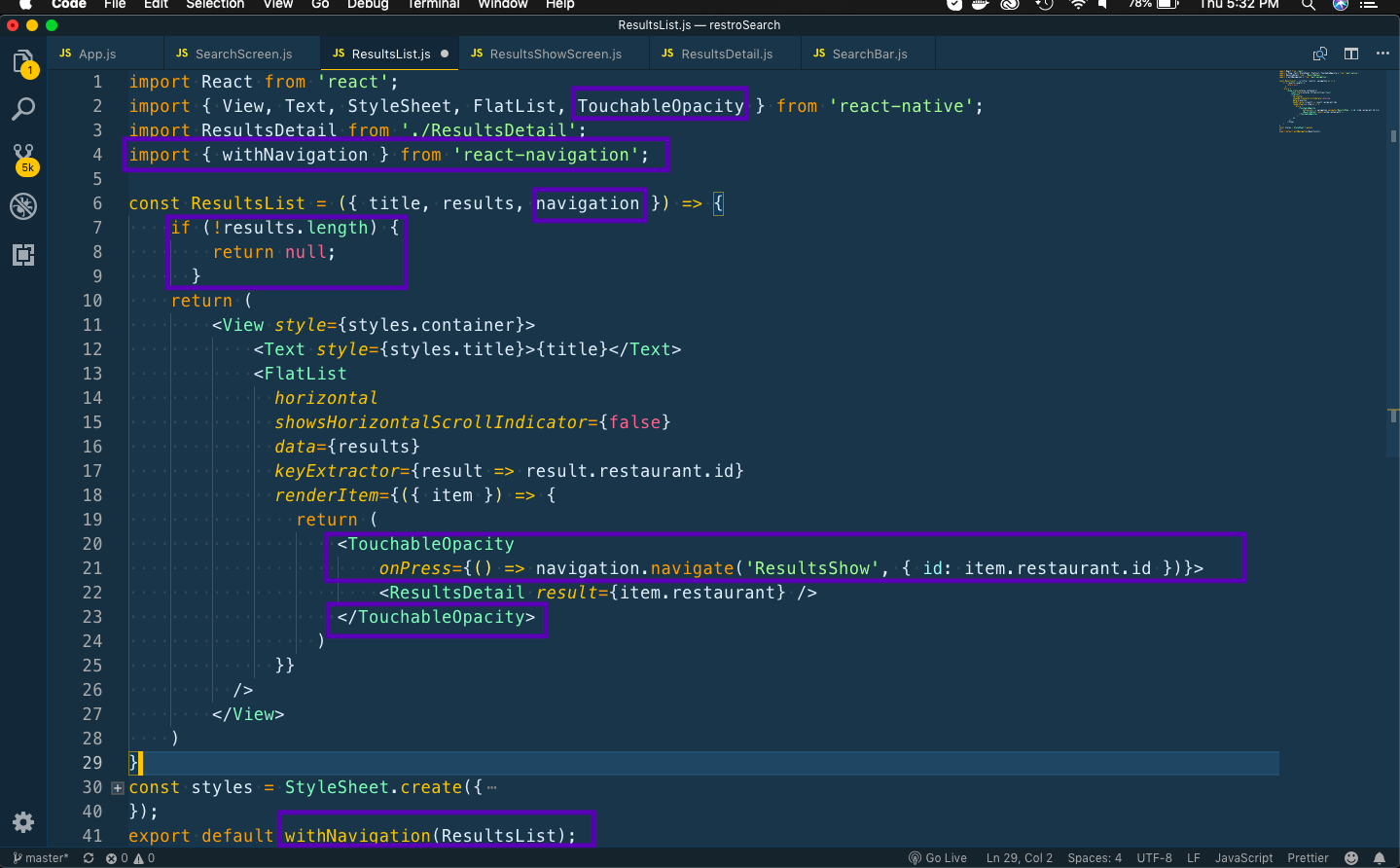Open the Explorer view in activity bar

coord(23,62)
